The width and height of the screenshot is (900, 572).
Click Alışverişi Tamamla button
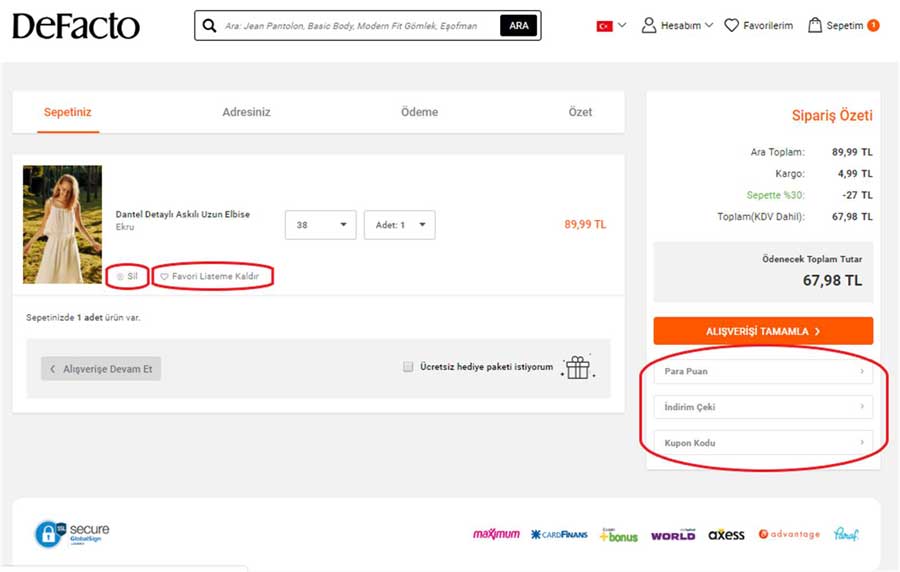click(763, 331)
